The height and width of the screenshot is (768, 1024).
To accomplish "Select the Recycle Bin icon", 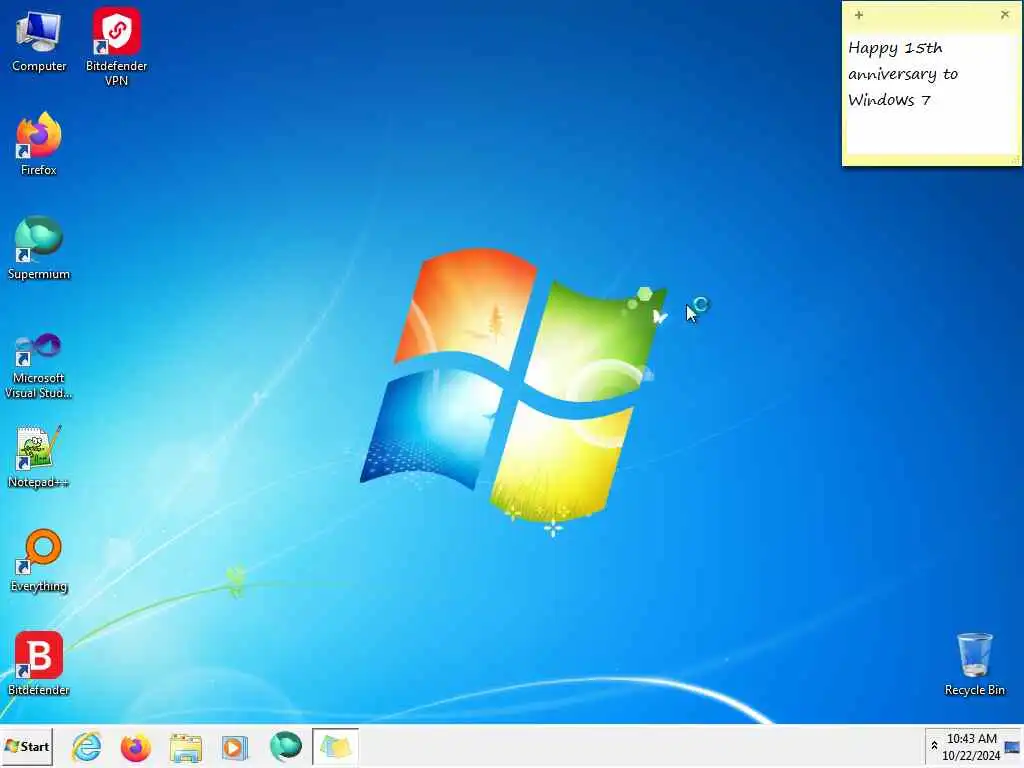I will [974, 664].
